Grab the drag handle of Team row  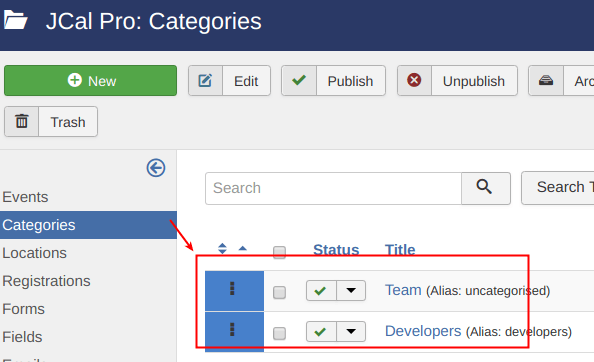tap(232, 289)
